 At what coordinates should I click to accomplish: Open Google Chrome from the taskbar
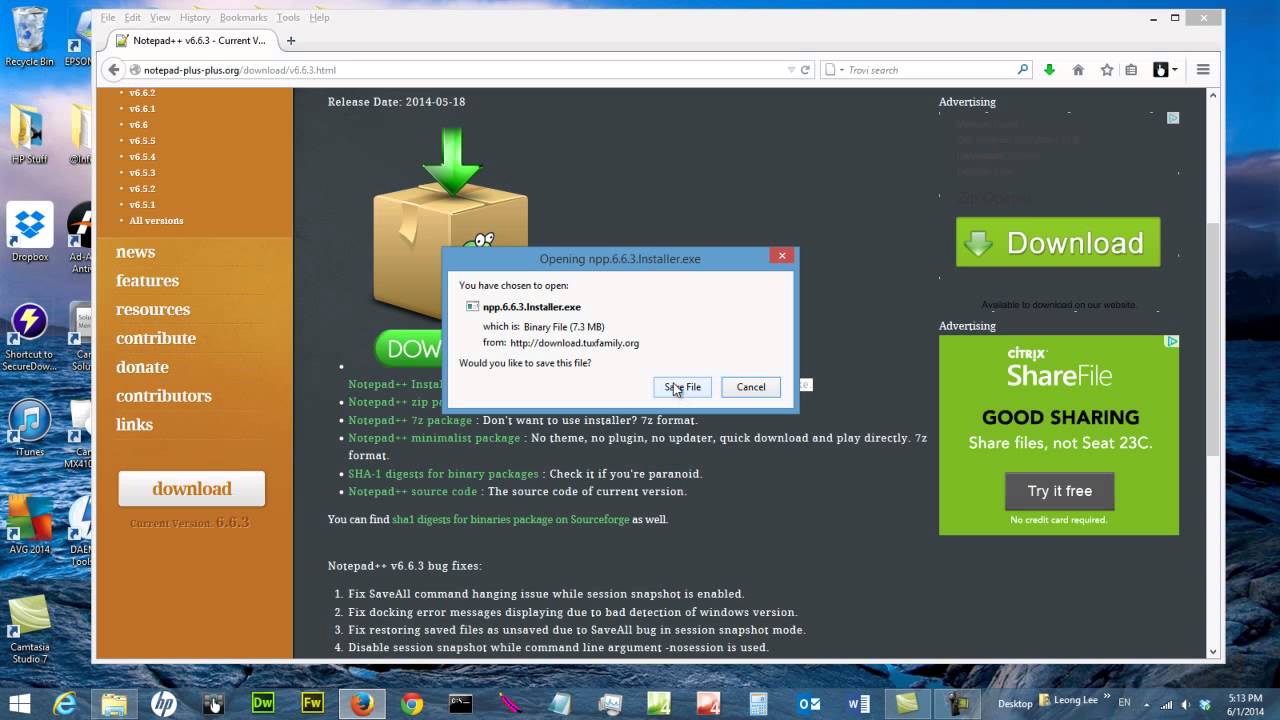click(411, 704)
